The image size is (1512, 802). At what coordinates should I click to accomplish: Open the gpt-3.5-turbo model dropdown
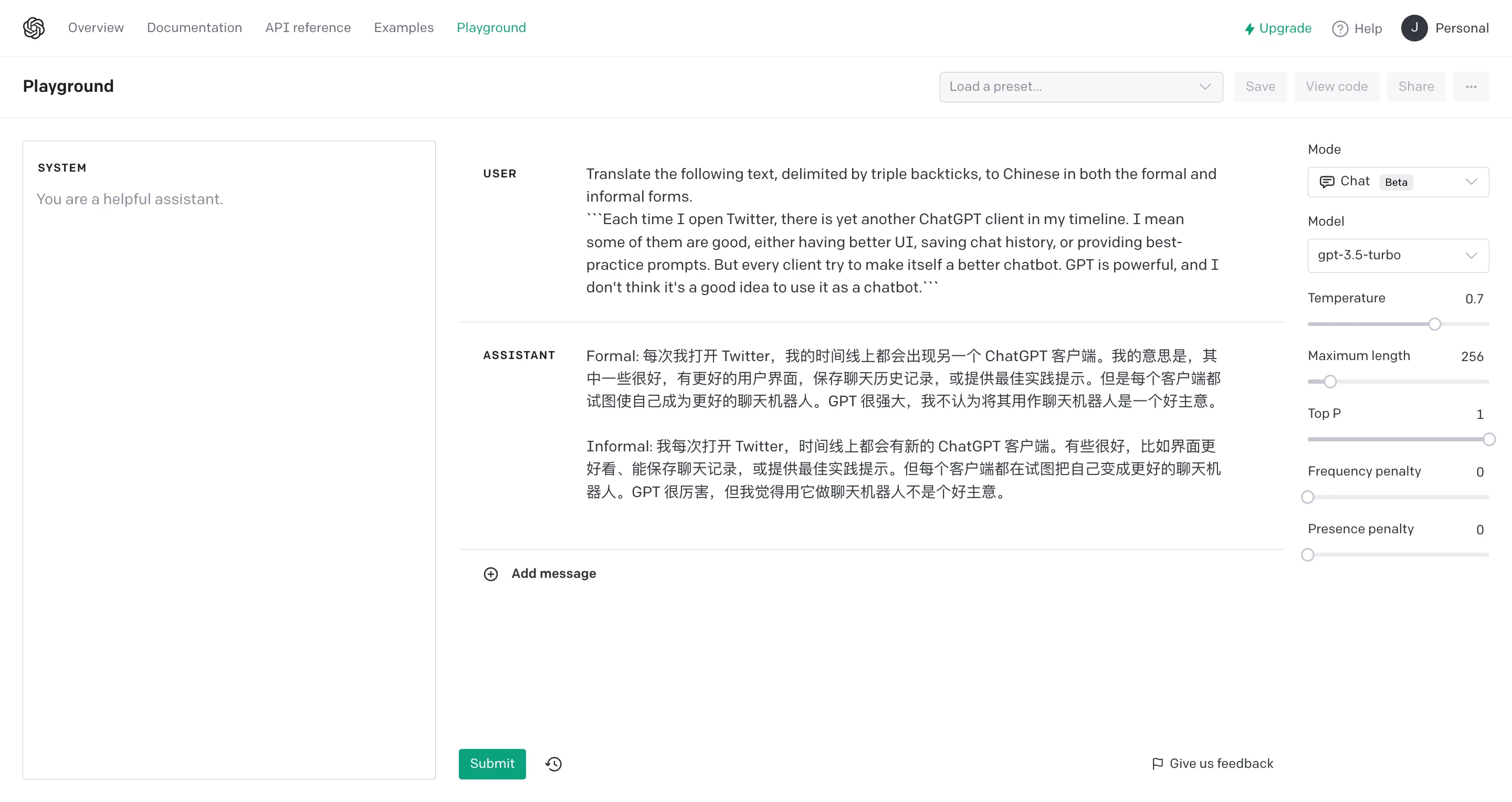[1398, 256]
